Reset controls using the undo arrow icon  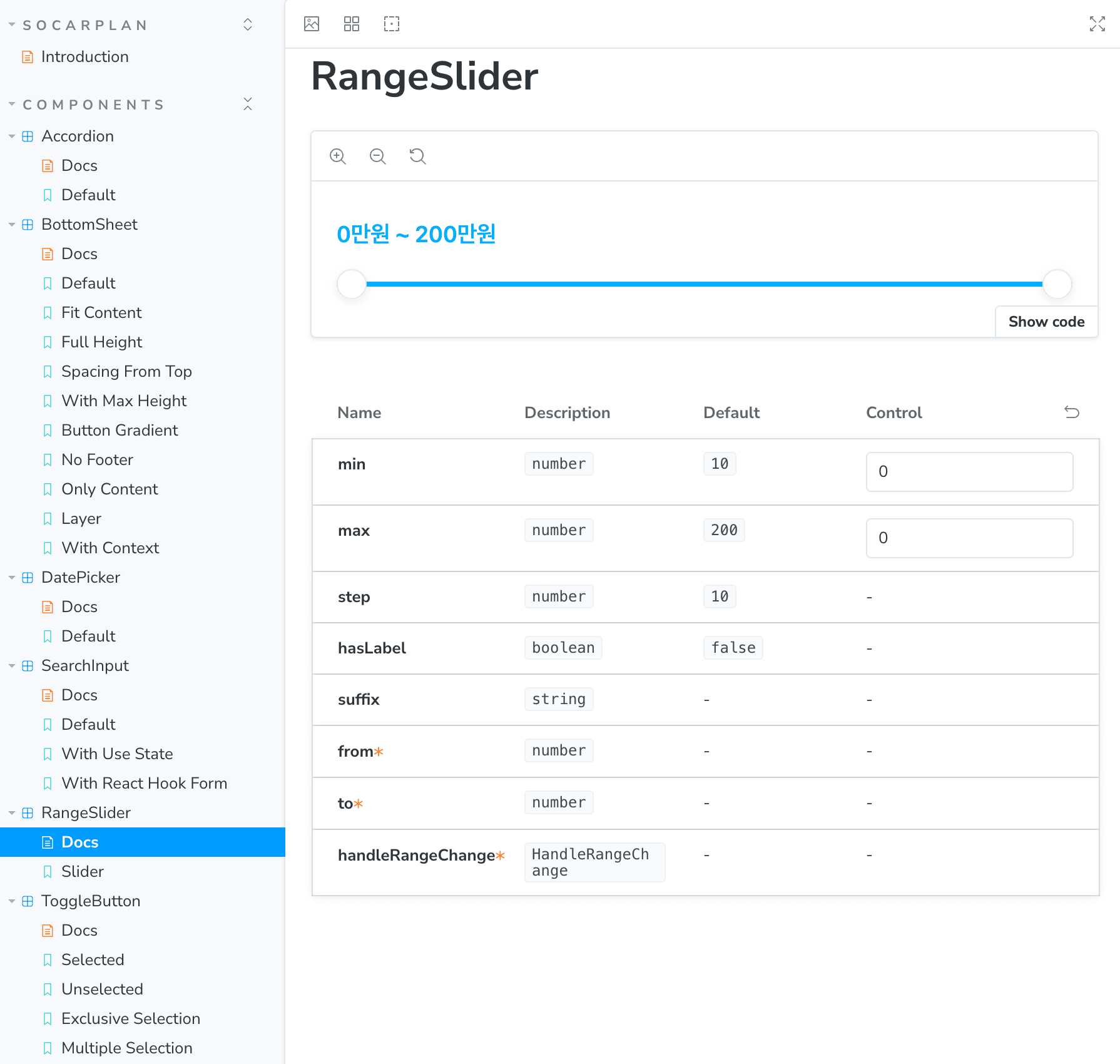pos(1072,412)
